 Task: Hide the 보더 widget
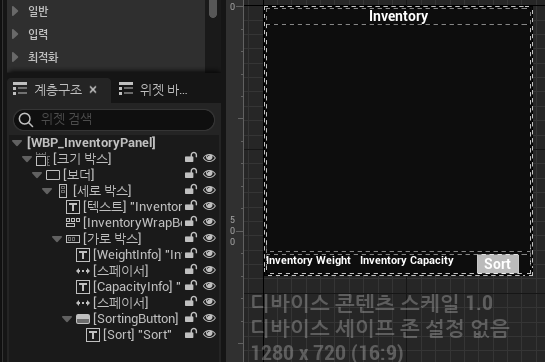click(209, 174)
